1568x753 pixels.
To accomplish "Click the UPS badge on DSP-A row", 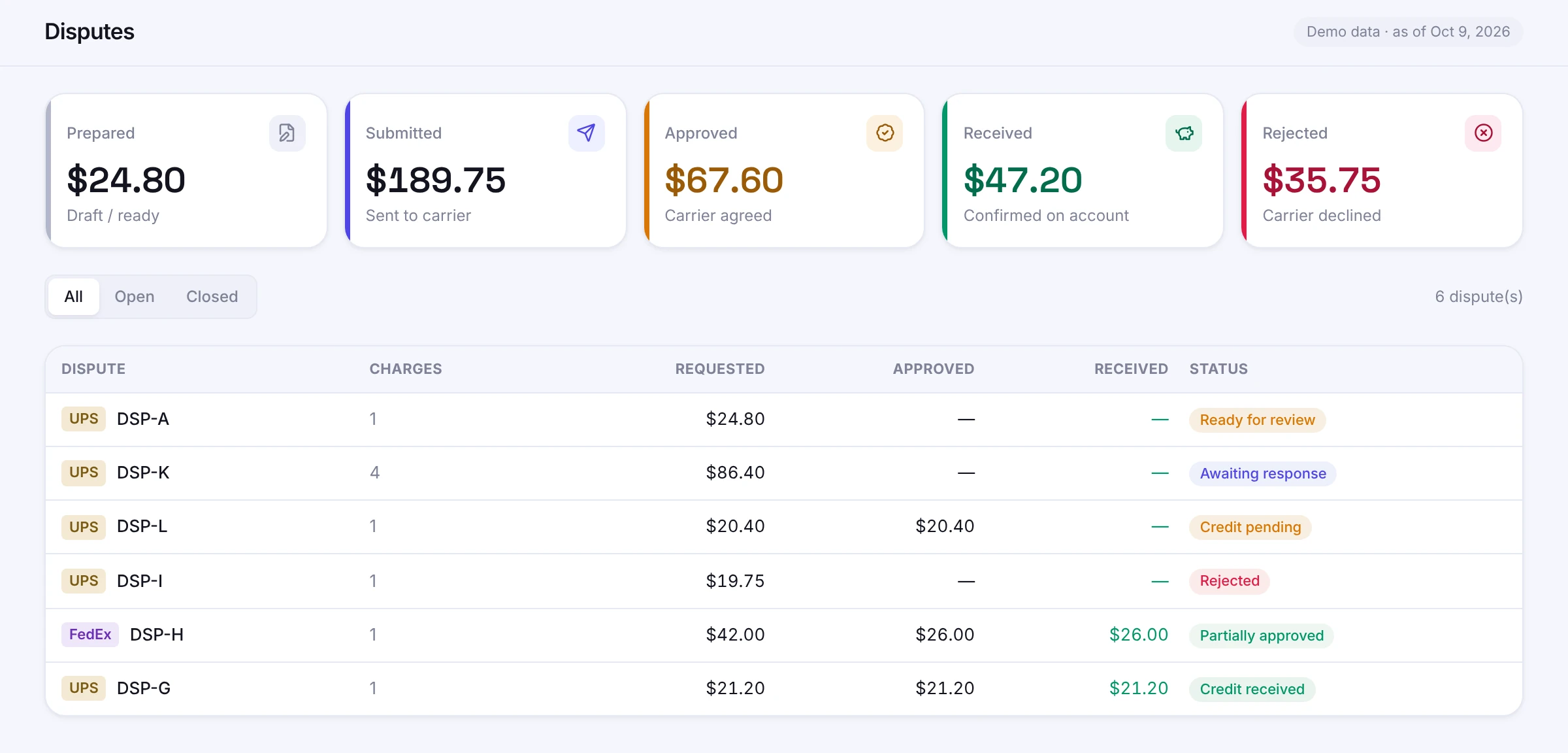I will [84, 419].
